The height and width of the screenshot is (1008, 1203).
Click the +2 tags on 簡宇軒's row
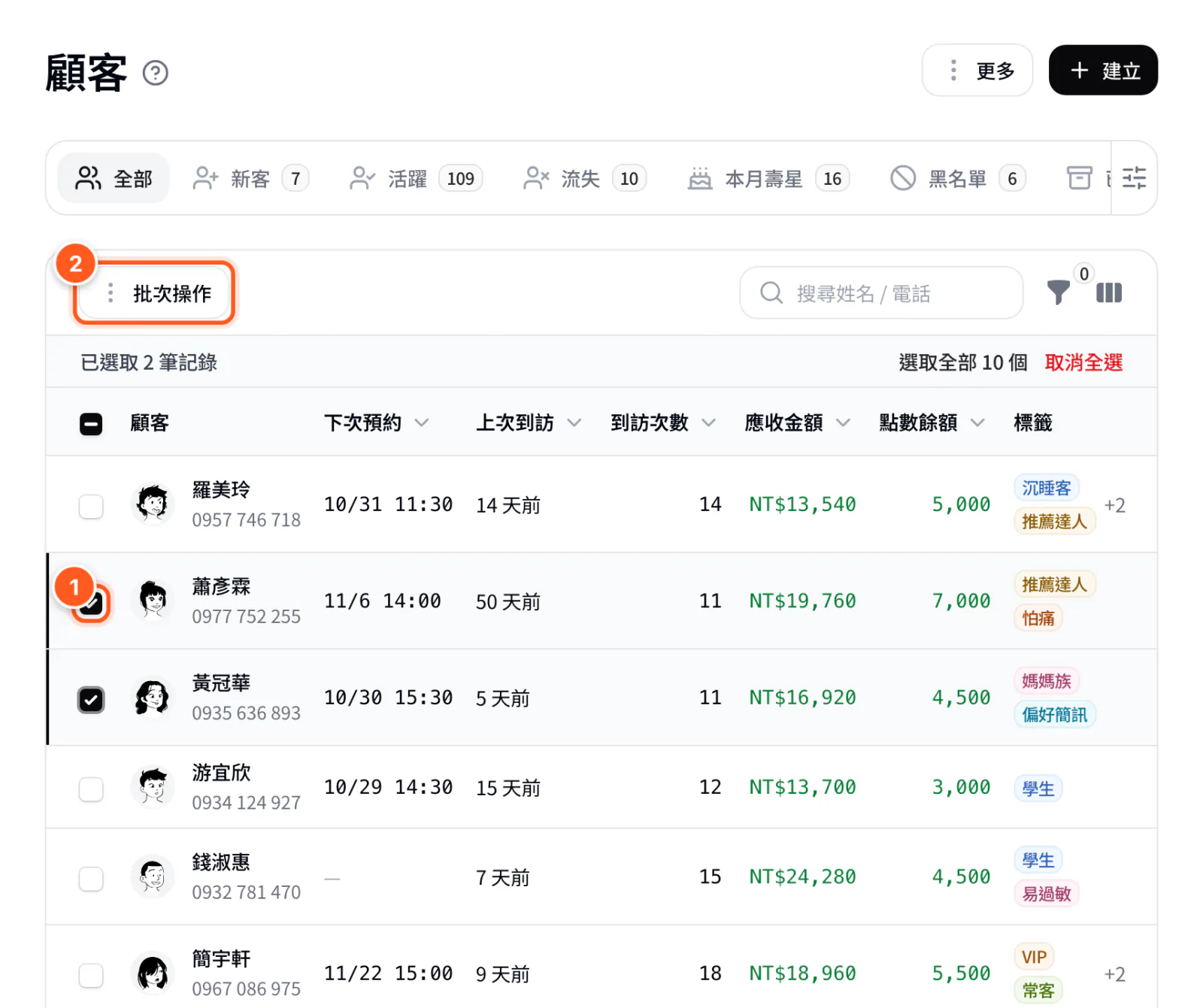[x=1114, y=974]
